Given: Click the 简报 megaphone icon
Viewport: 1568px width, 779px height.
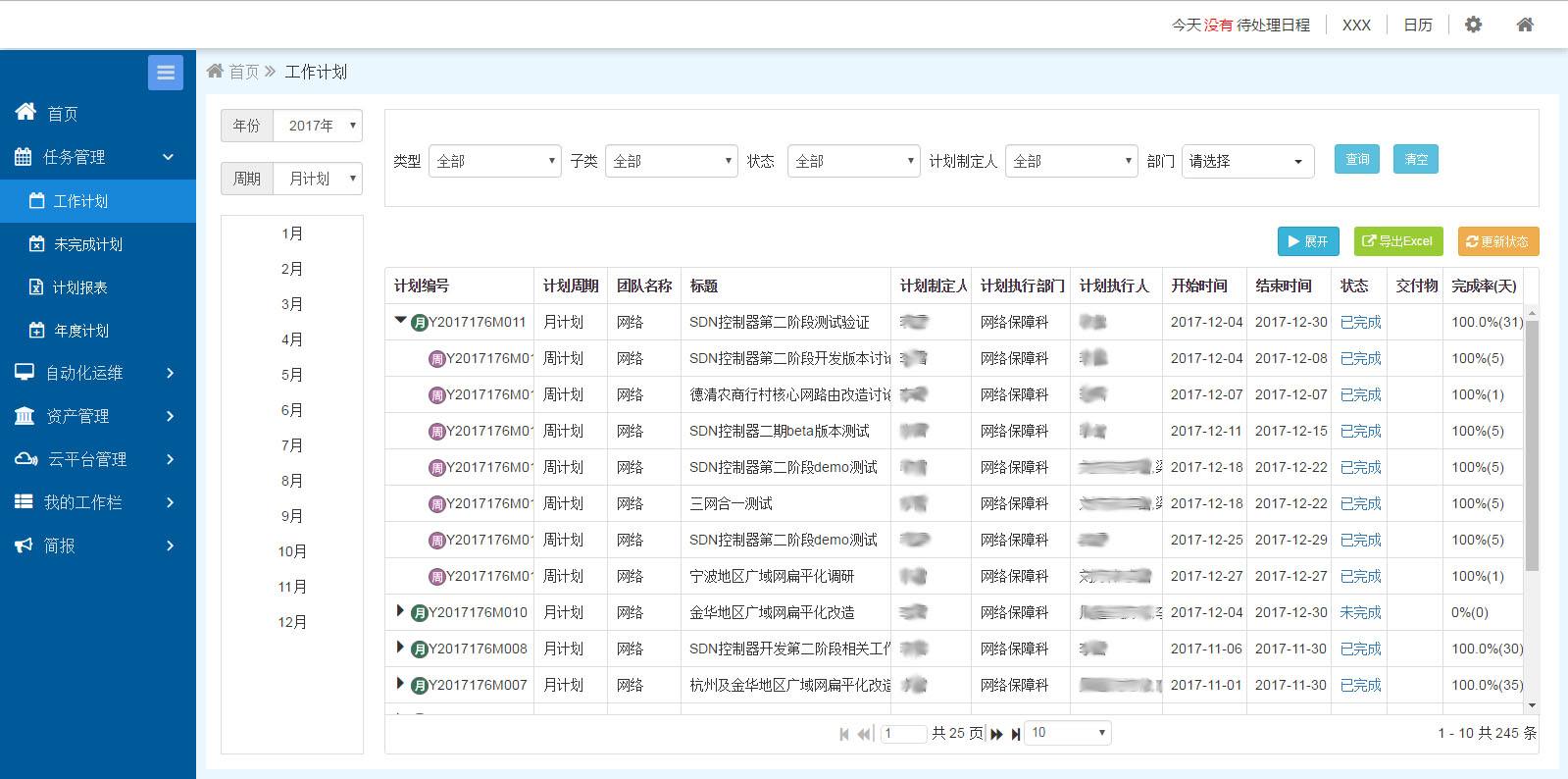Looking at the screenshot, I should pyautogui.click(x=24, y=545).
